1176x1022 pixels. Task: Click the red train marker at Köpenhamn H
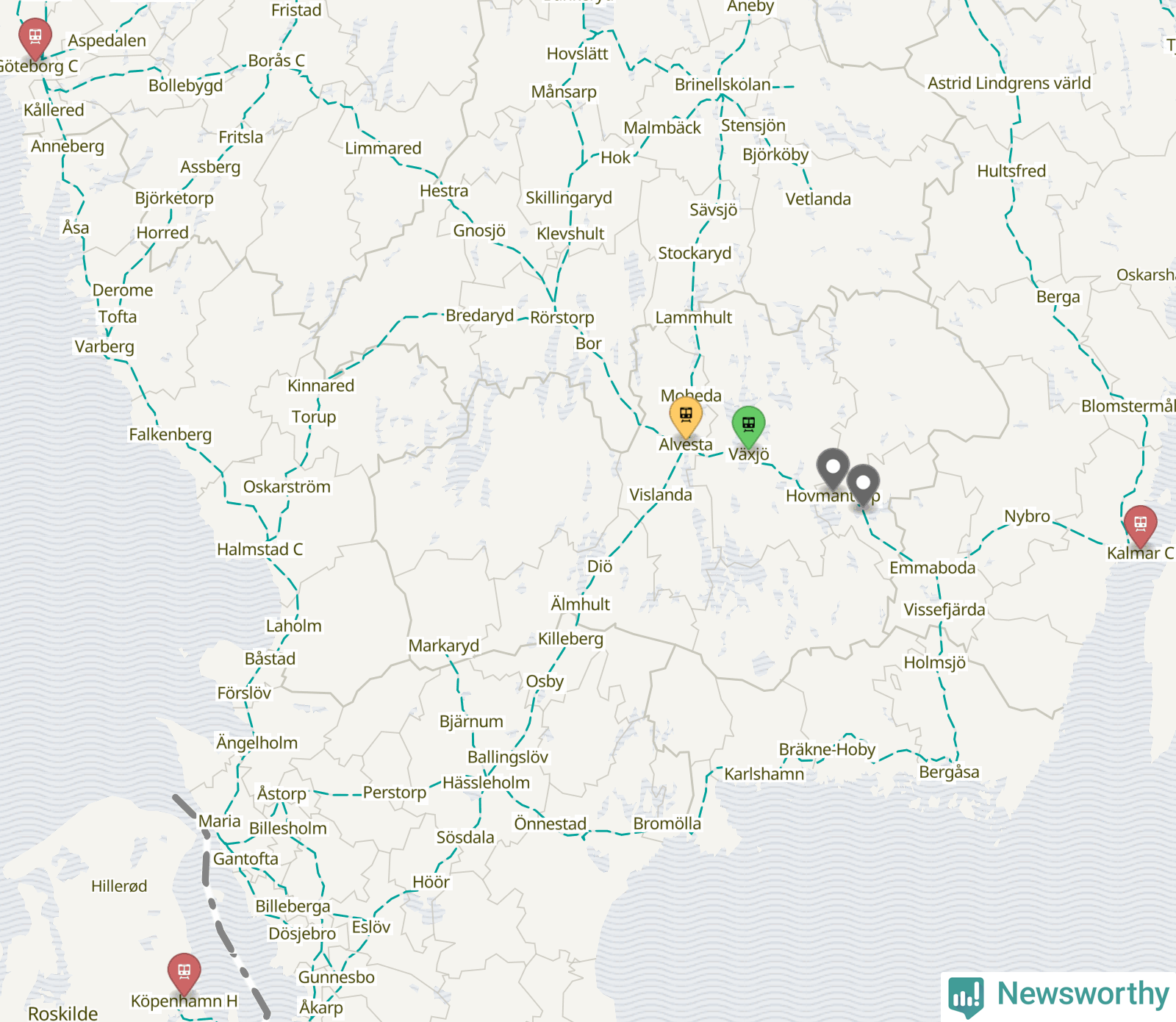tap(184, 973)
